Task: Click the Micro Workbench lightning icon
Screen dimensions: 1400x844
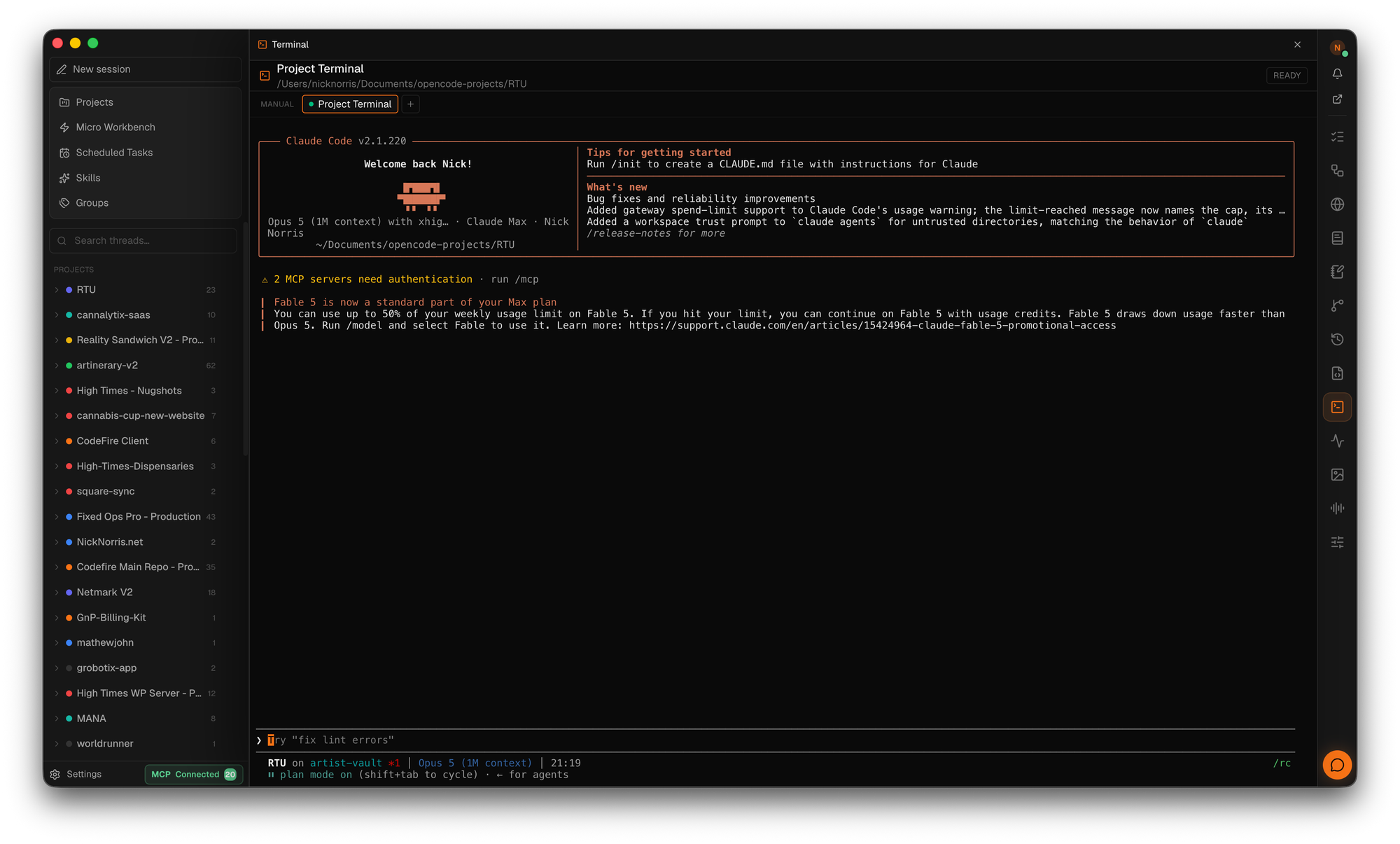Action: click(64, 127)
